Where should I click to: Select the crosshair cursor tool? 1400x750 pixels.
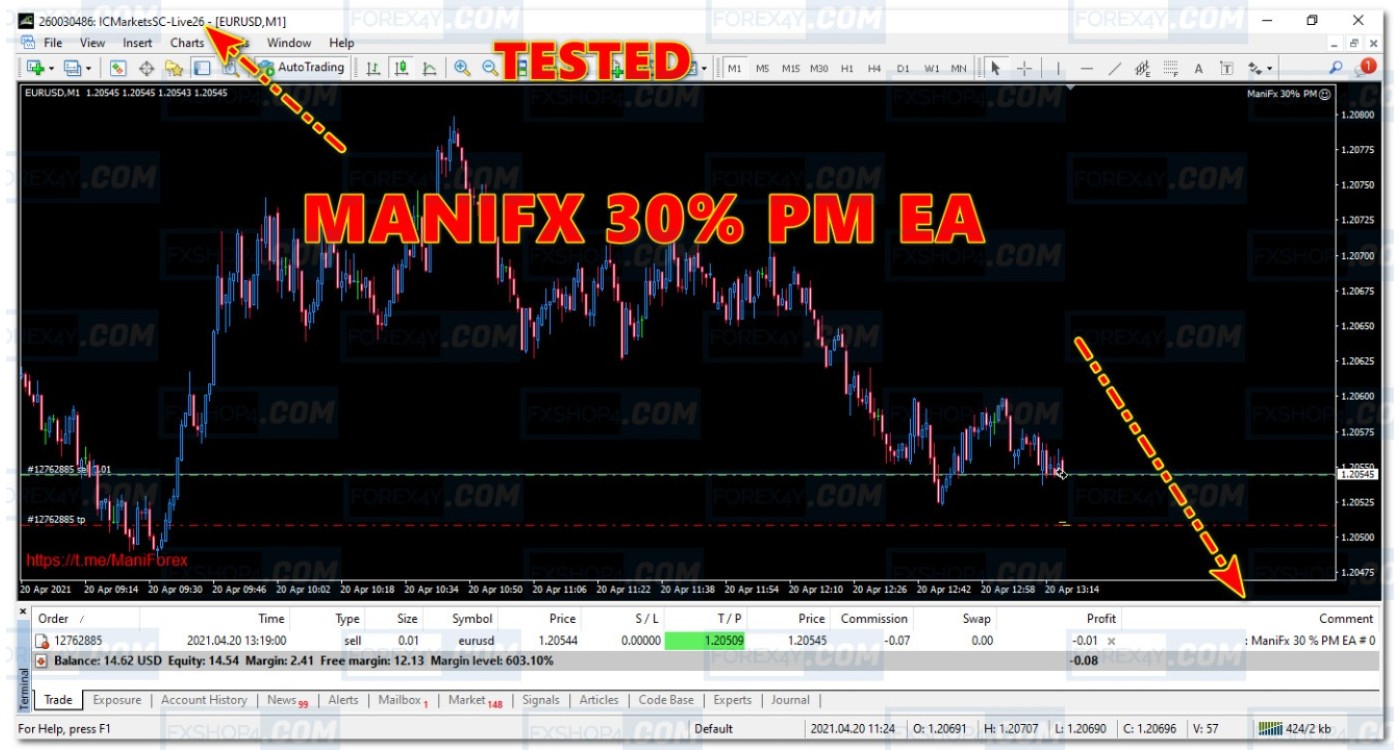pyautogui.click(x=1024, y=68)
